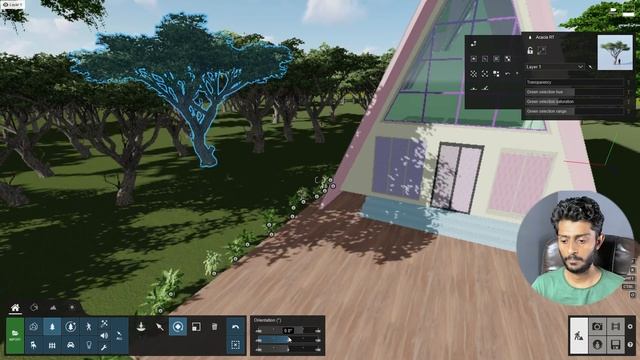Activate the Scale object tool
Viewport: 640px width, 360px height.
pos(196,327)
